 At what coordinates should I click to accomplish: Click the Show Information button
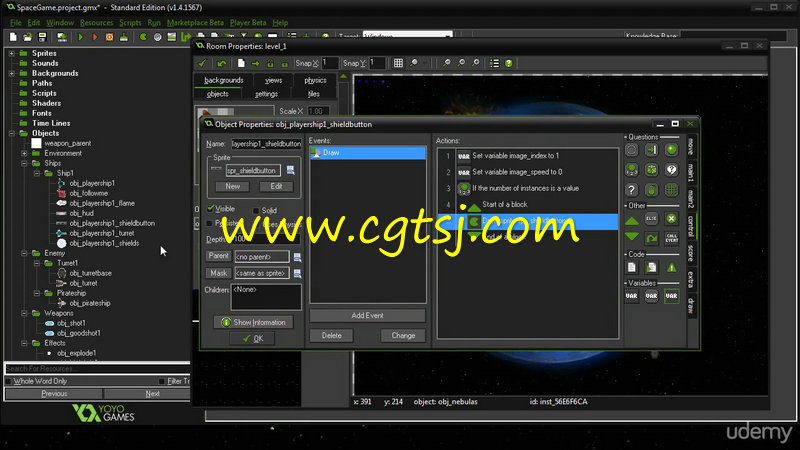point(254,322)
